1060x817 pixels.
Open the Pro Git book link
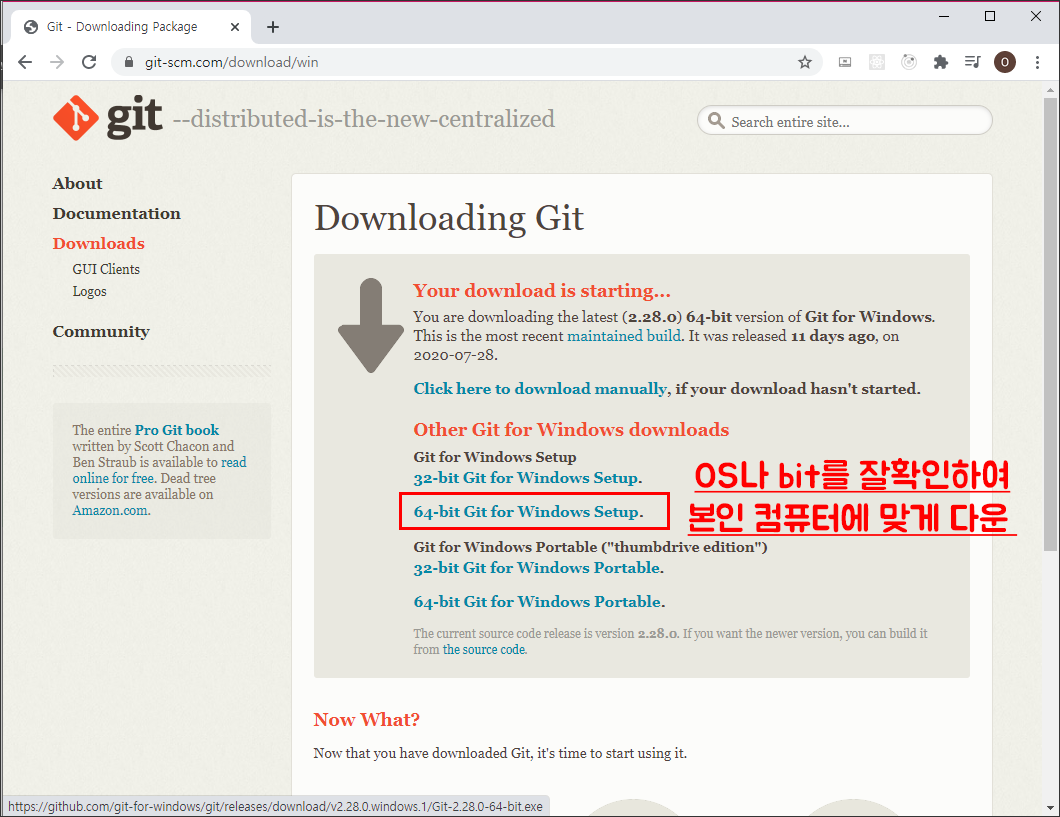(177, 430)
